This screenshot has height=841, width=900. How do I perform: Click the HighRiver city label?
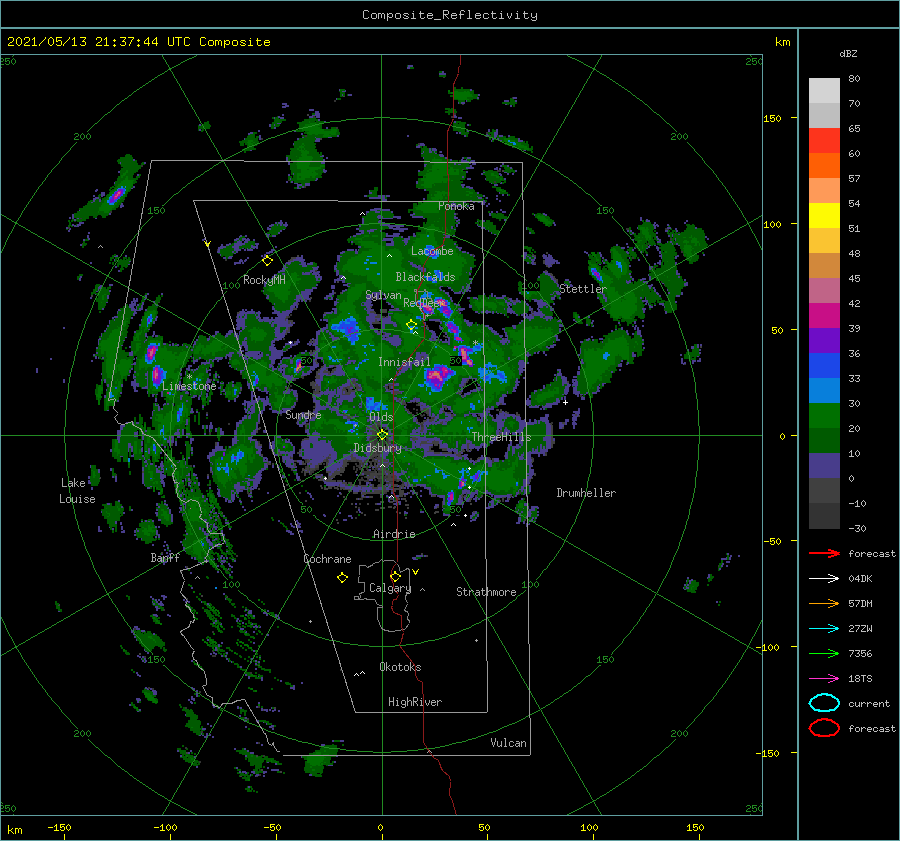(415, 702)
